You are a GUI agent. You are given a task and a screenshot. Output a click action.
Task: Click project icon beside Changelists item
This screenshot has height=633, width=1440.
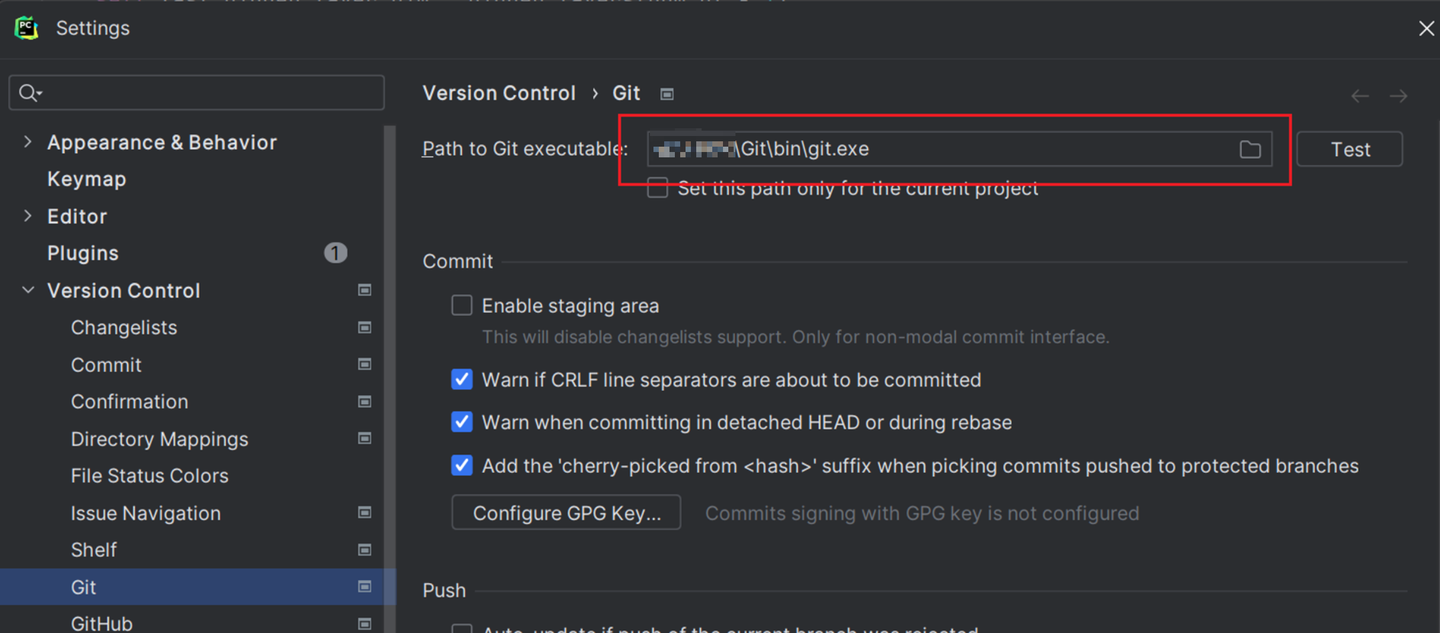tap(365, 328)
